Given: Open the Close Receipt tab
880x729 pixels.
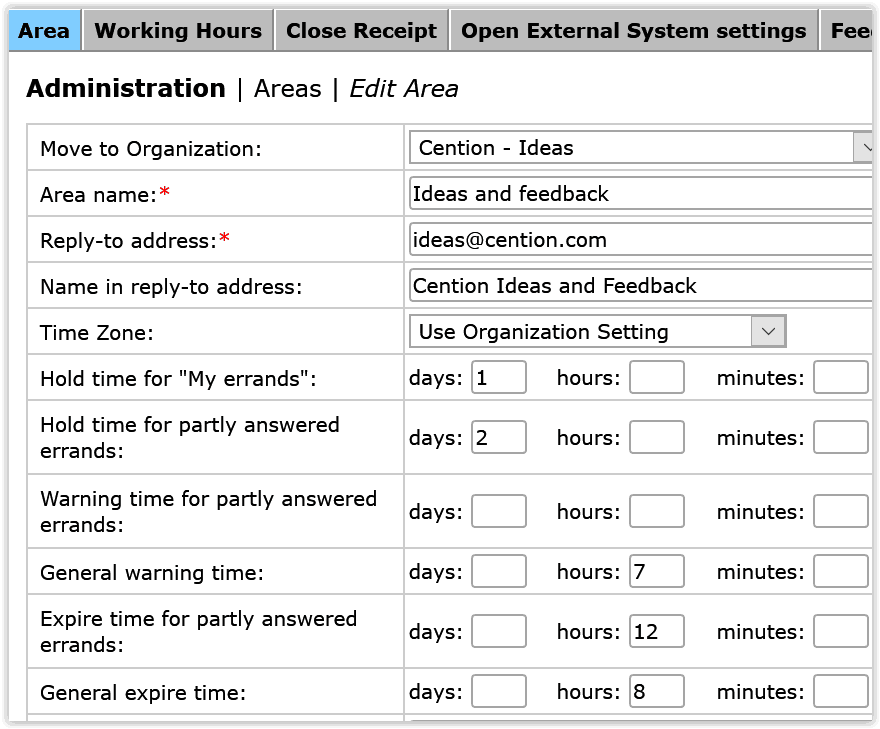Looking at the screenshot, I should pyautogui.click(x=361, y=31).
